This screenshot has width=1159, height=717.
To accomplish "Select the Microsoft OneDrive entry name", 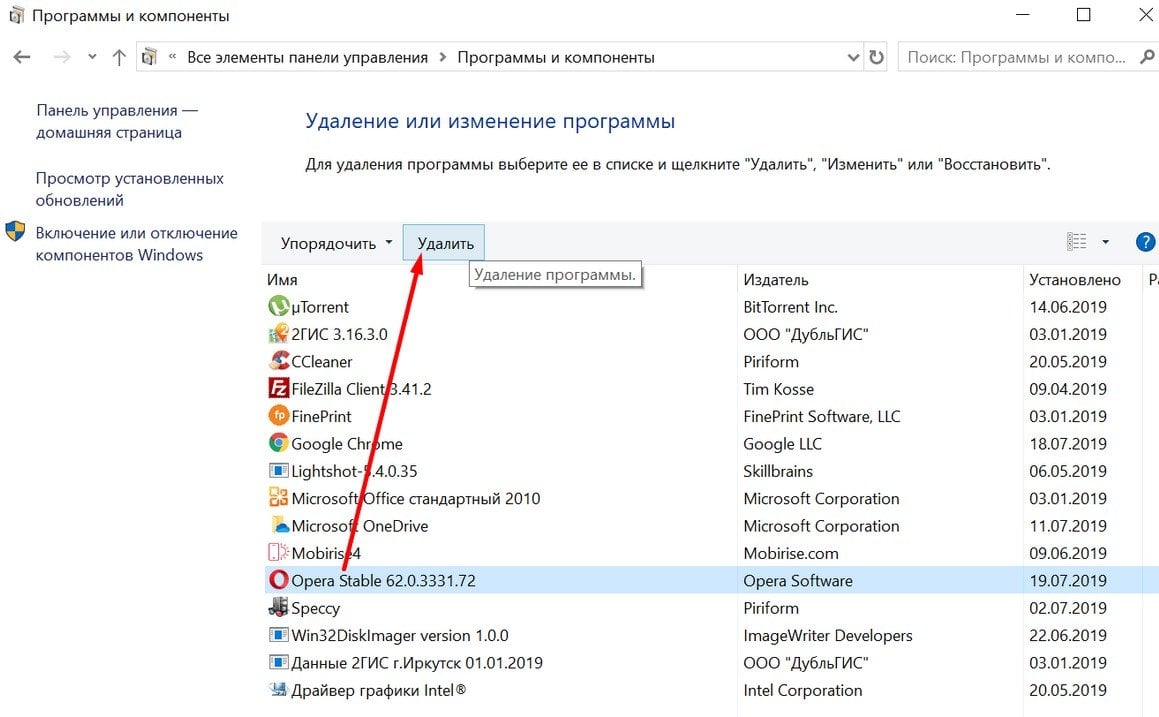I will point(359,525).
